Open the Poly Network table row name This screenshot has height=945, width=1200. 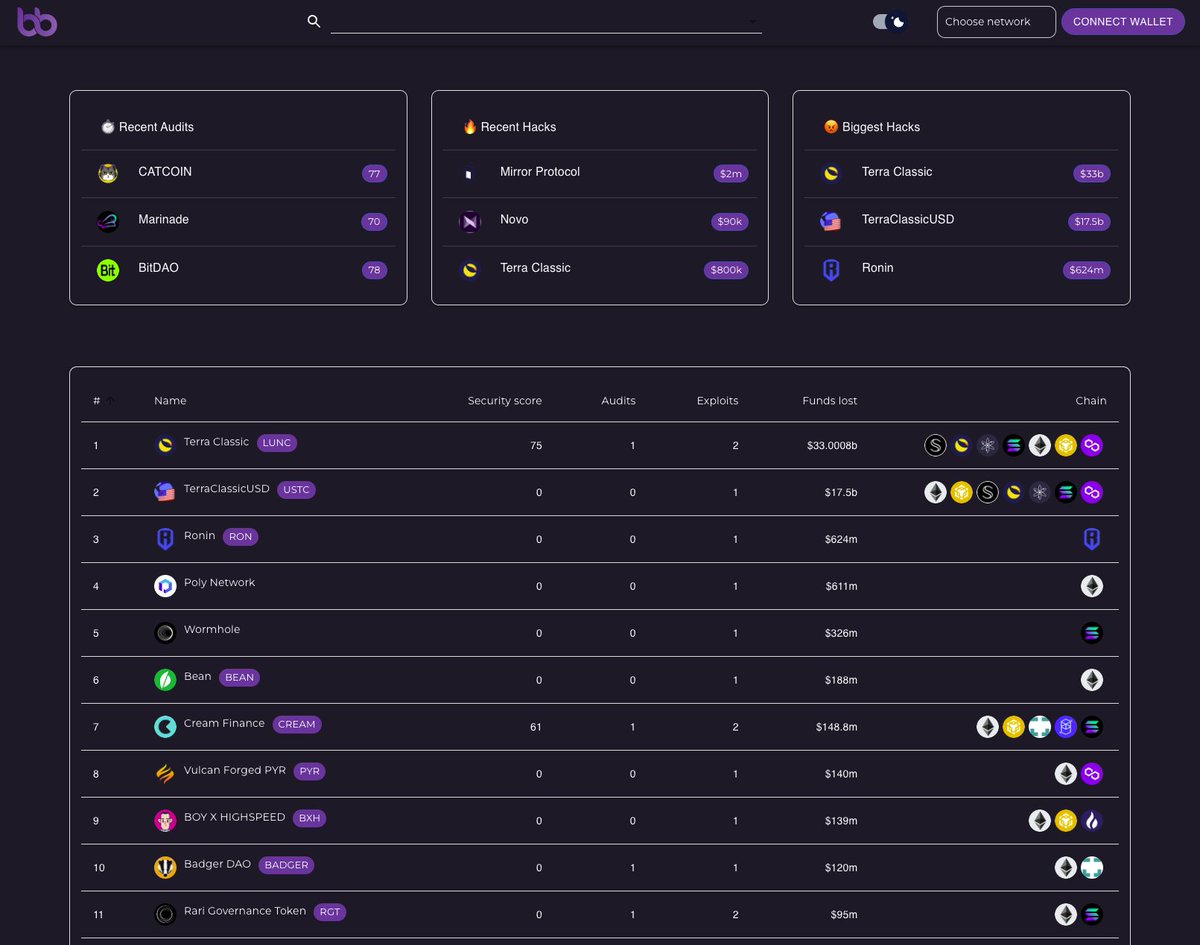point(219,583)
